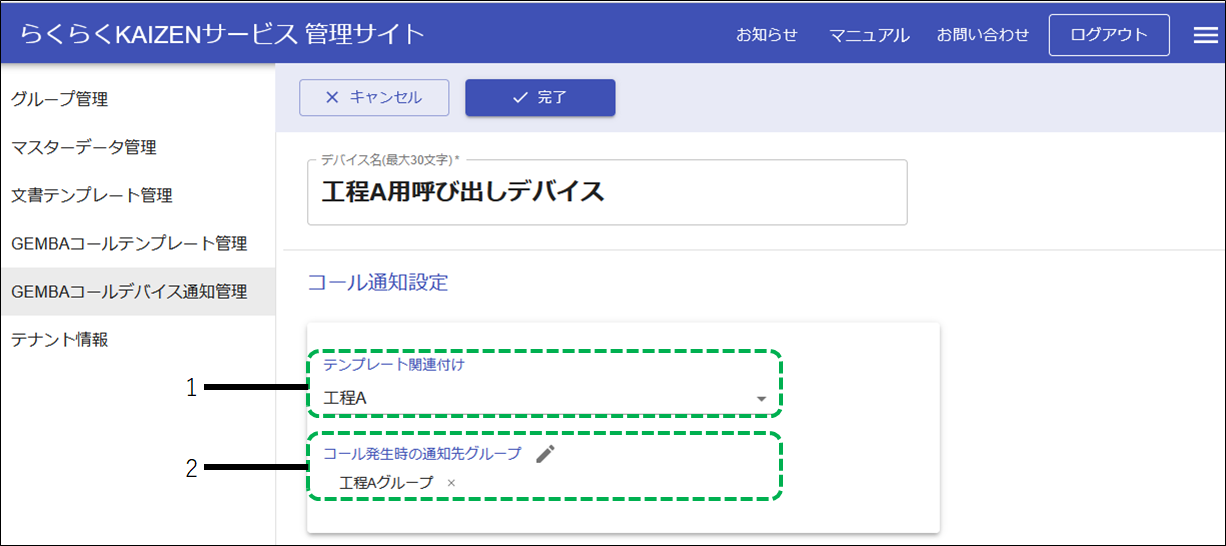Open the お問い合わせ link

pyautogui.click(x=982, y=35)
